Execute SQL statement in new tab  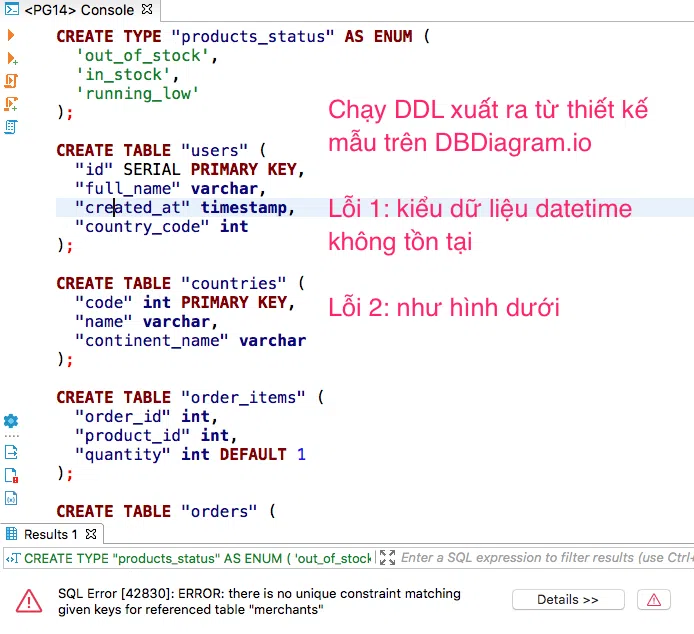(11, 58)
